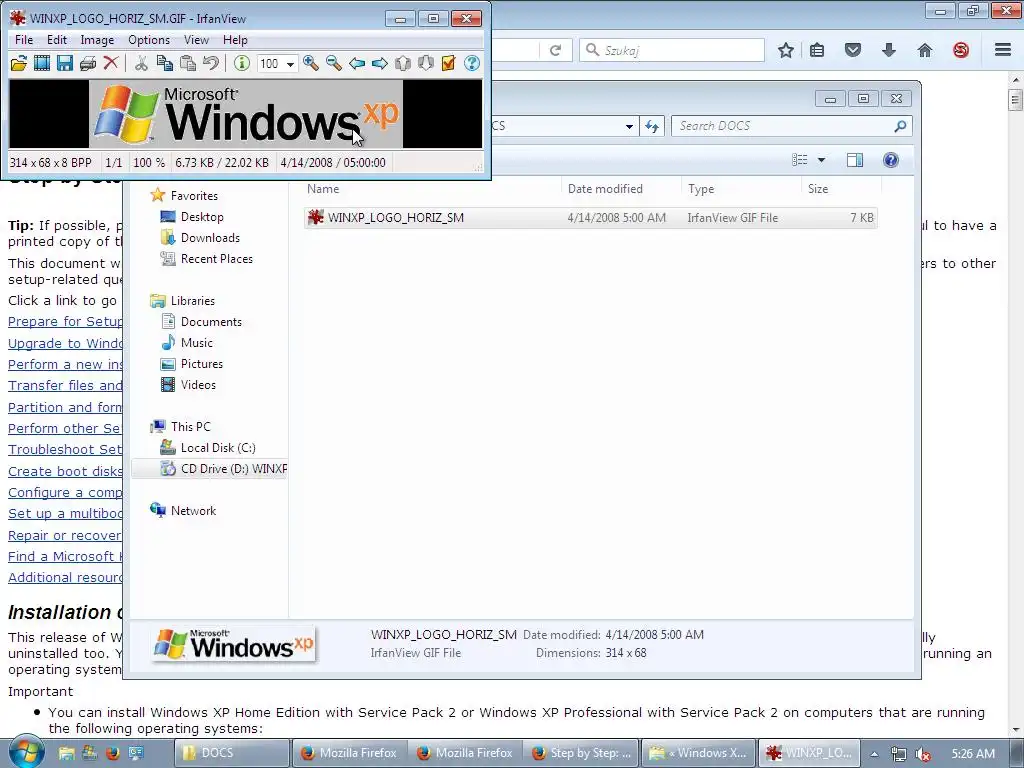This screenshot has width=1024, height=768.
Task: Open Recent Places in the navigation pane
Action: click(216, 259)
